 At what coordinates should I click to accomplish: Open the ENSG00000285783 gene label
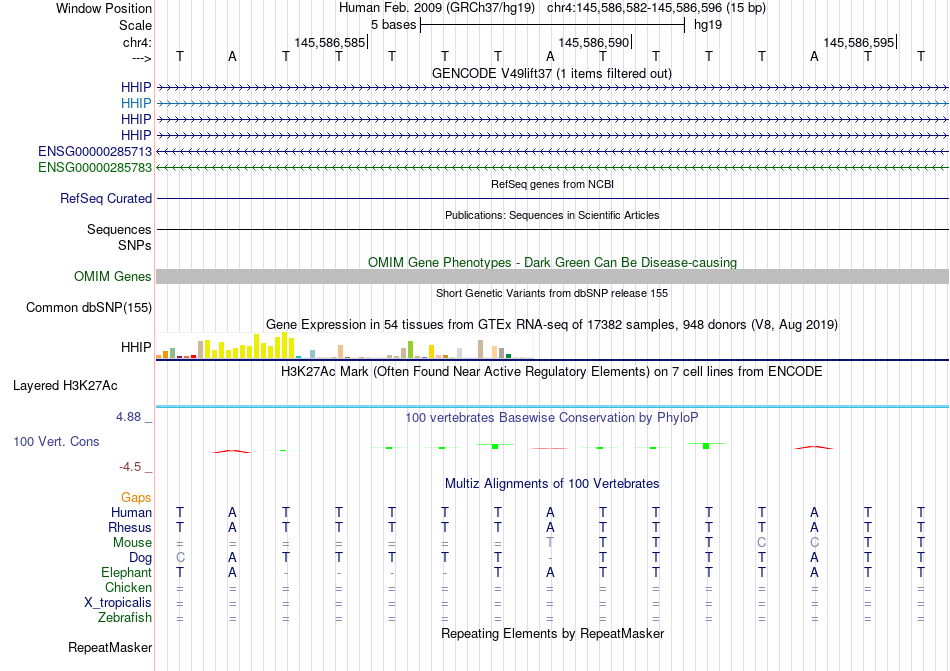[95, 167]
